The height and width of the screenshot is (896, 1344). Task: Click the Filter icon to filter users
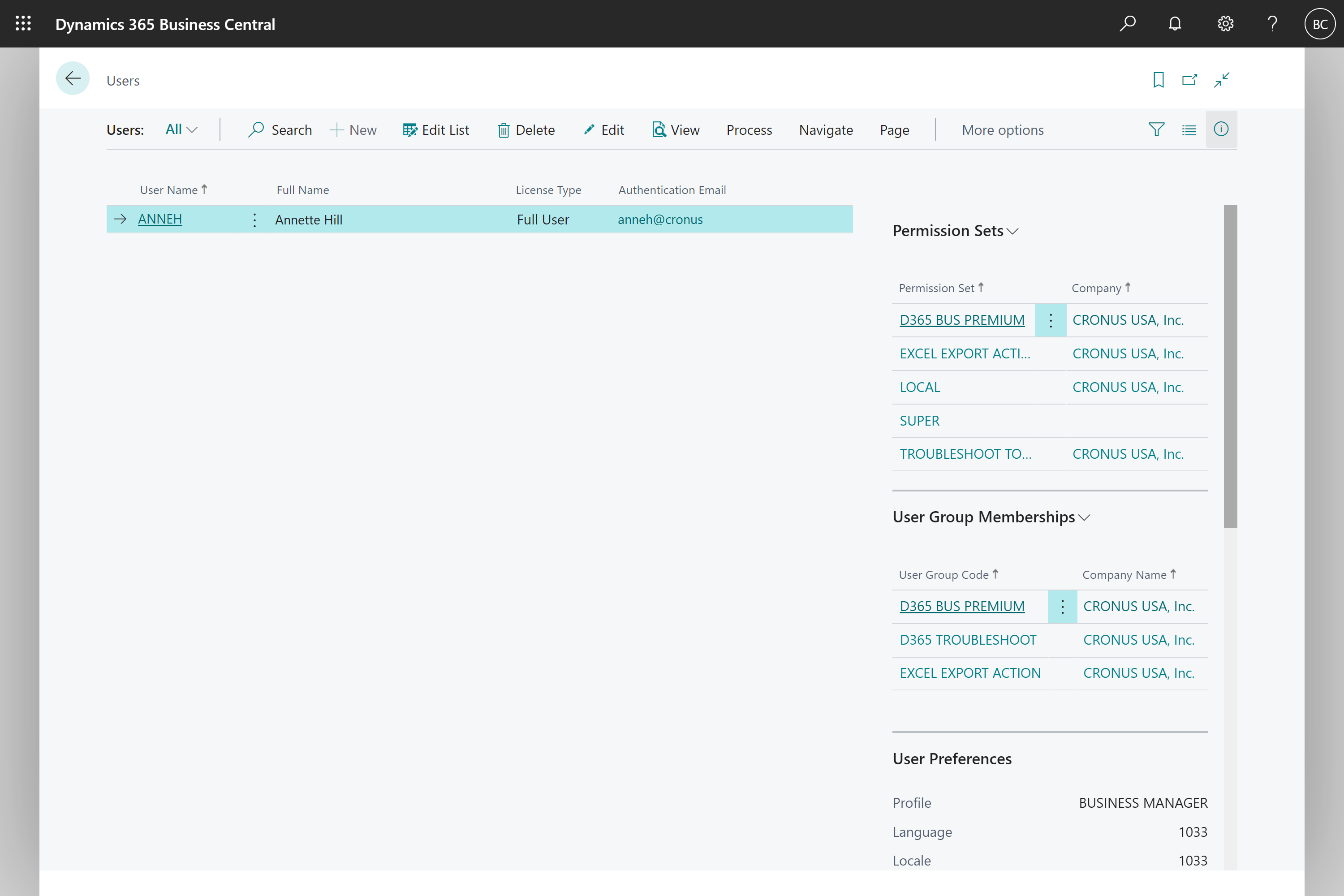(1157, 129)
